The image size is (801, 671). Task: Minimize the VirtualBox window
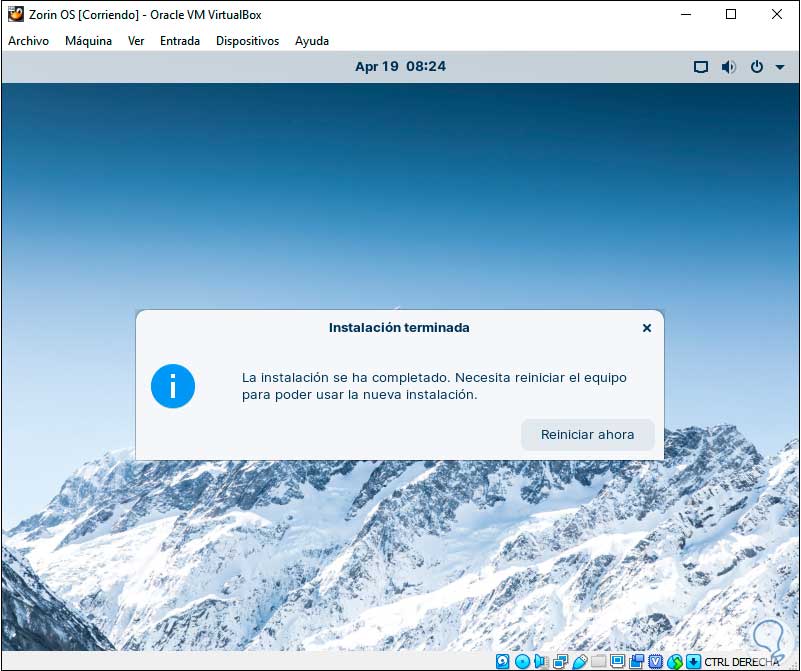tap(686, 14)
